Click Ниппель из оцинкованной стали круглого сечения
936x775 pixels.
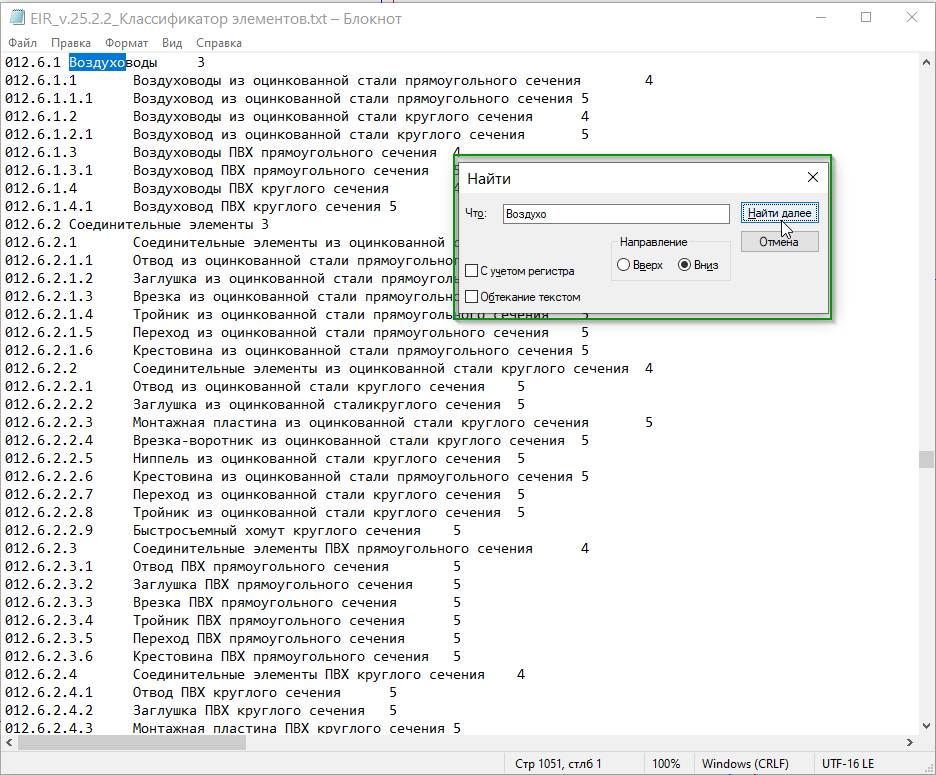316,459
